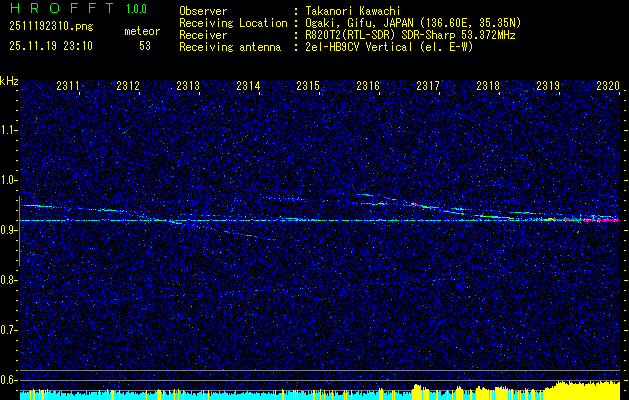This screenshot has height=400, width=629.
Task: Click the 2311 time marker
Action: (68, 86)
